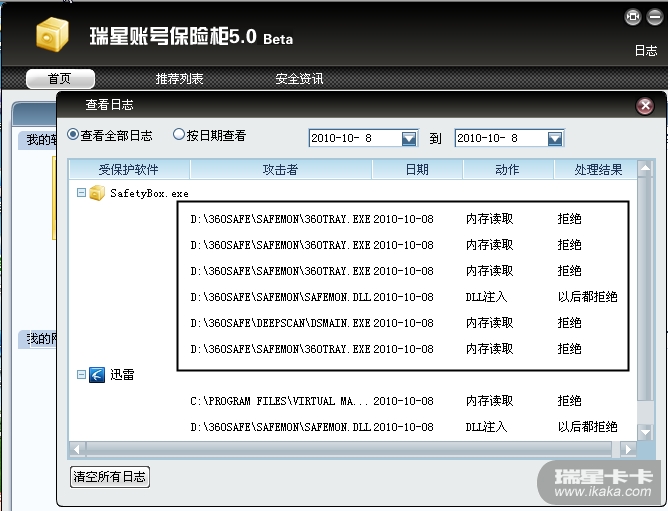Image resolution: width=668 pixels, height=511 pixels.
Task: Click the horizontal scrollbar right arrow
Action: (x=628, y=449)
